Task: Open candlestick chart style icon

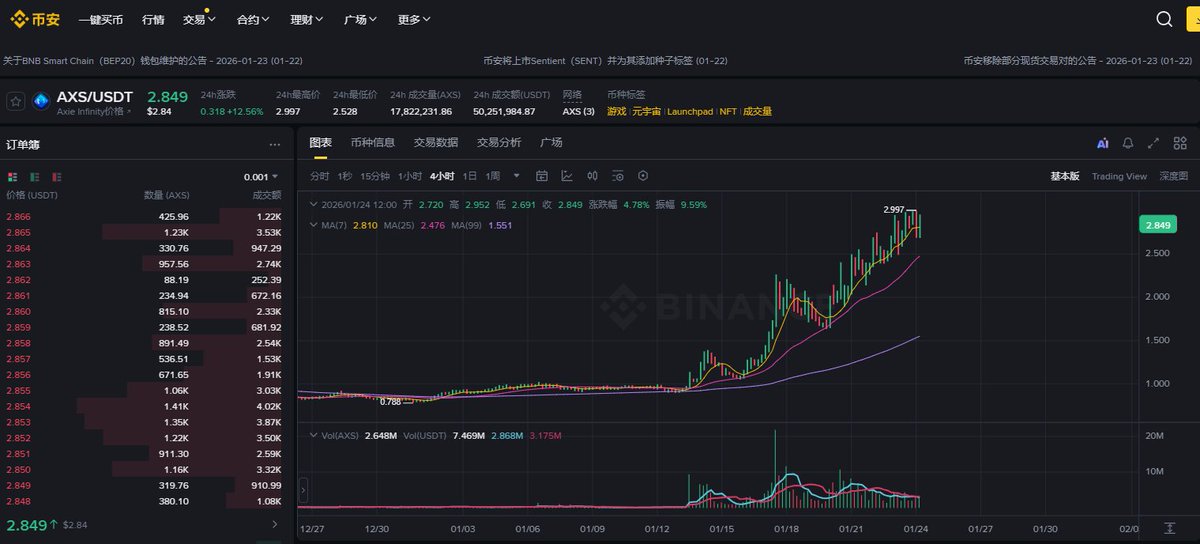Action: [592, 176]
